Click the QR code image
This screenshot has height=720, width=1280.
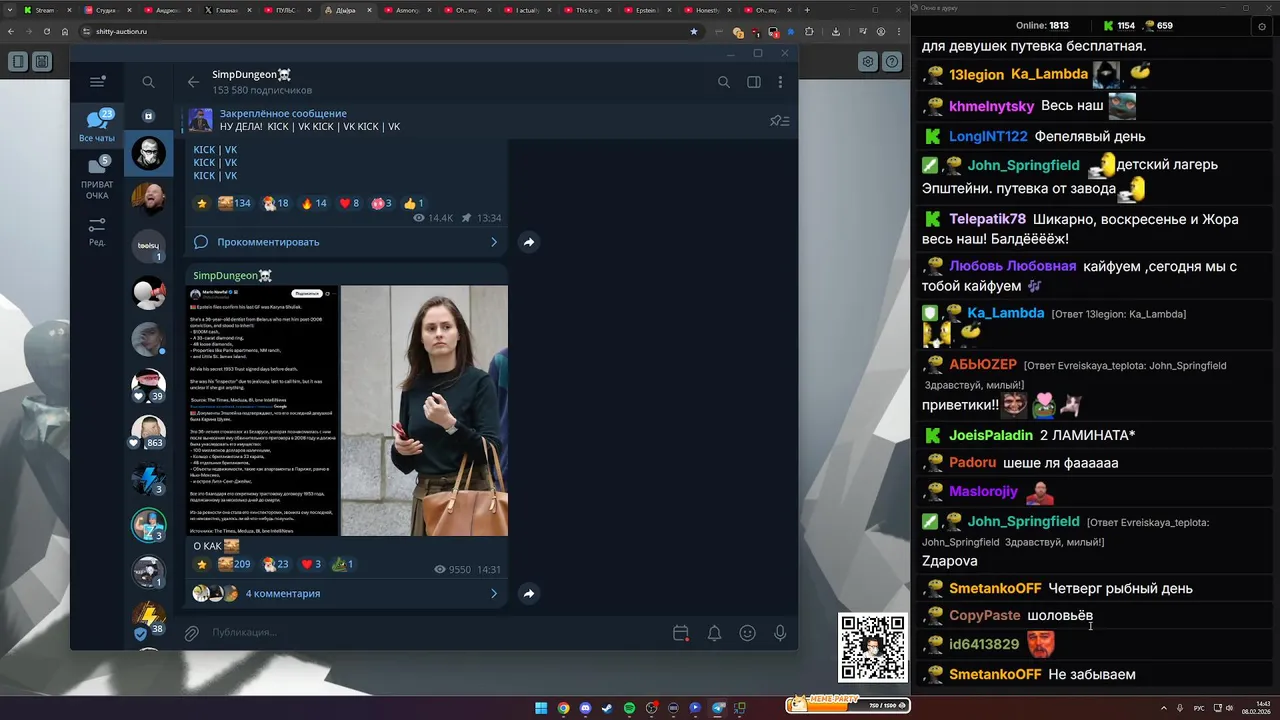[x=873, y=647]
